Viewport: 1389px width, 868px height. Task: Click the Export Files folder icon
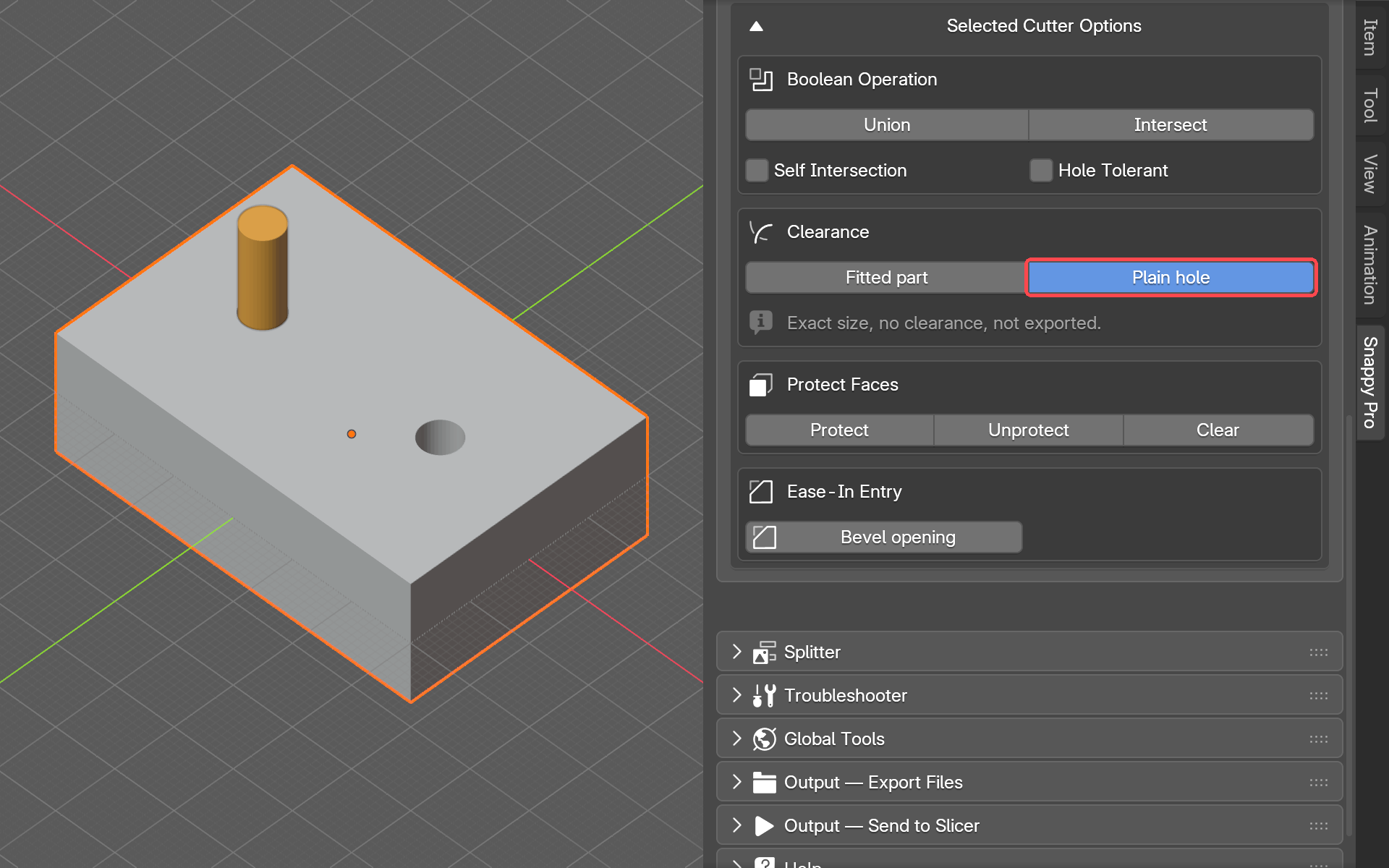pos(765,783)
